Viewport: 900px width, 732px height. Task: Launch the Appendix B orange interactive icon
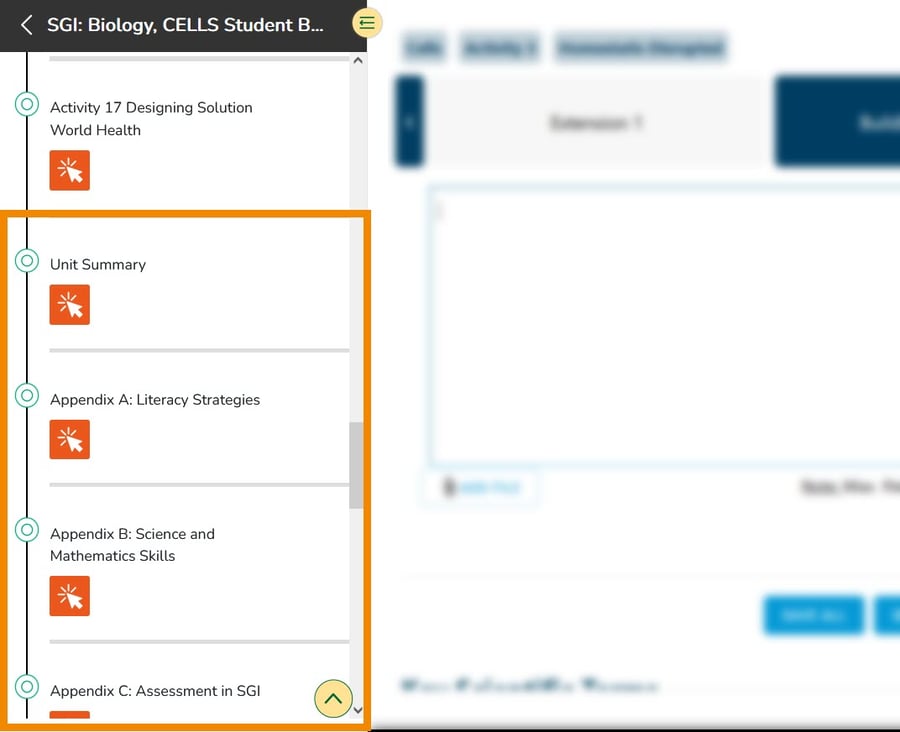[70, 596]
